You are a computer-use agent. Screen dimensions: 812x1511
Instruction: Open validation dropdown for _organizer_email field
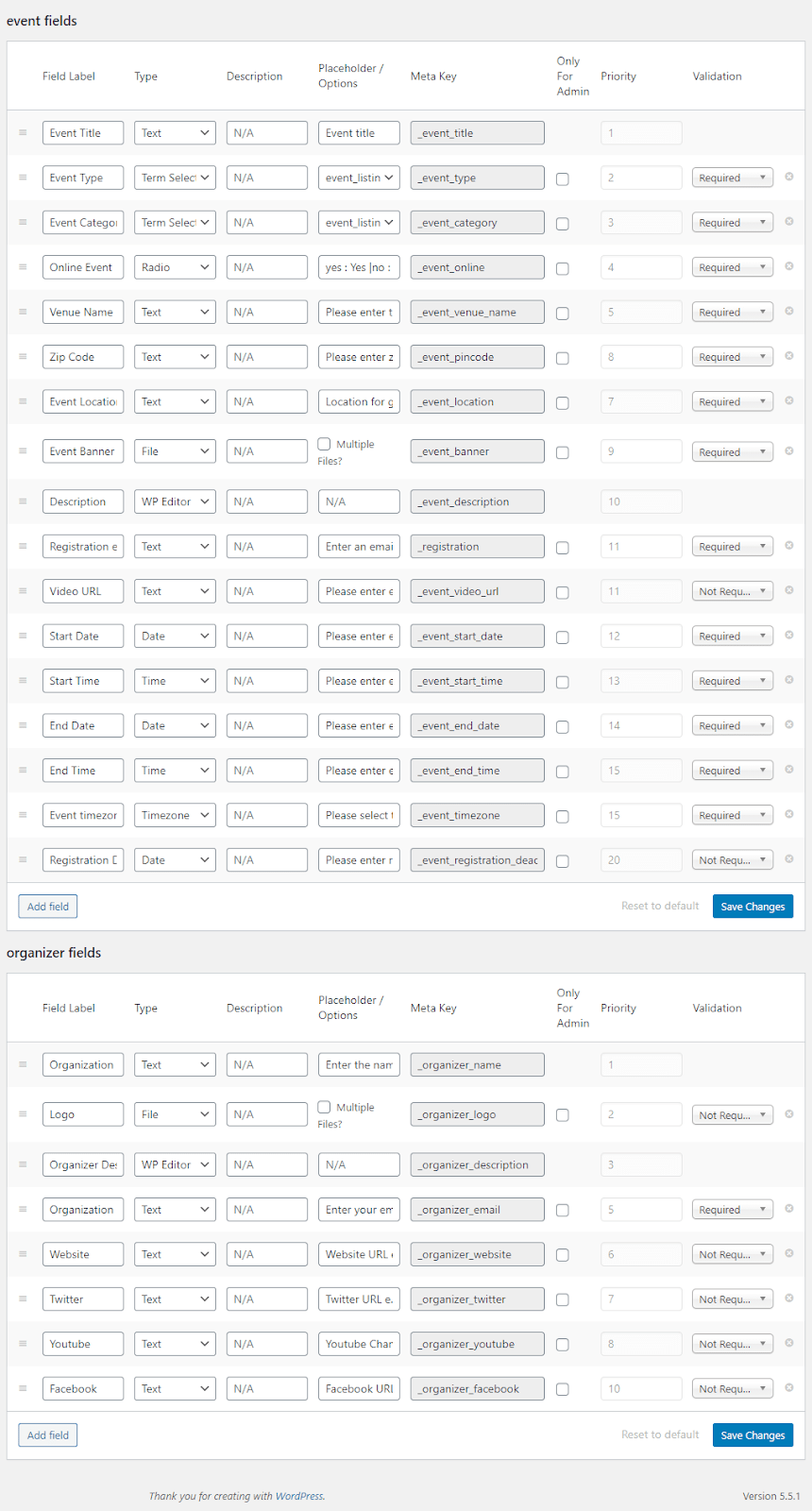pos(733,1210)
